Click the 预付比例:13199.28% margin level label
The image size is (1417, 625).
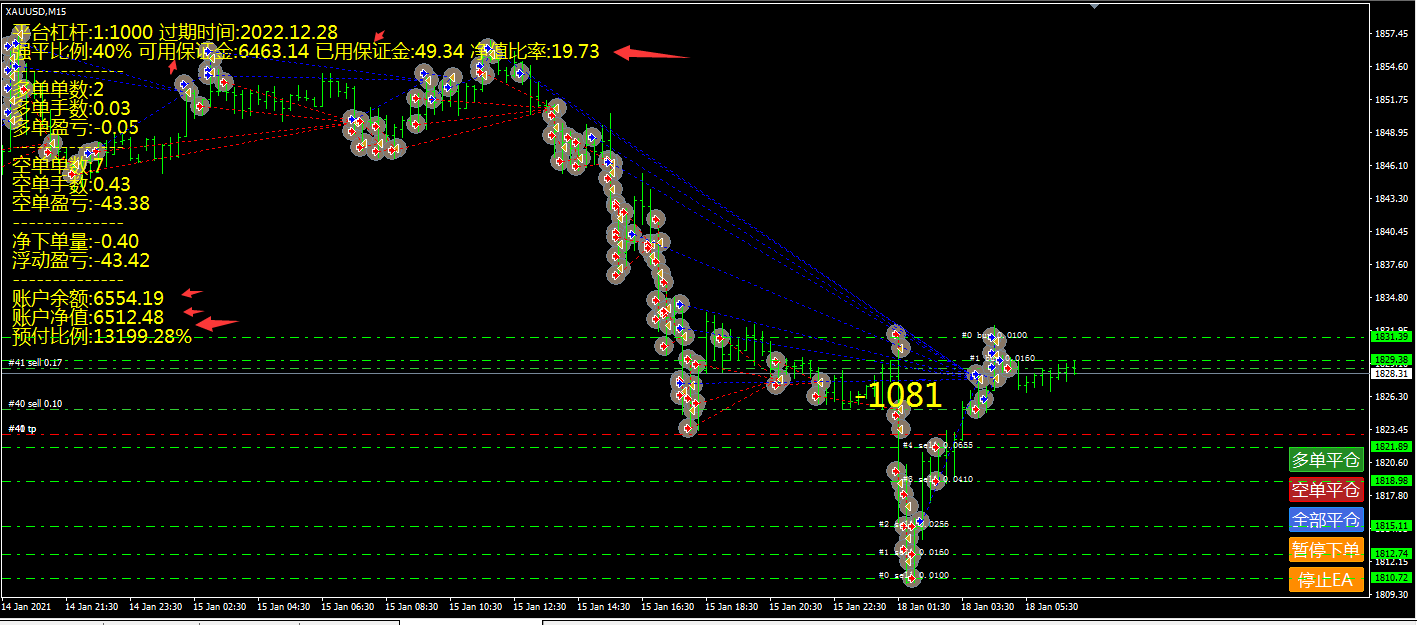(102, 336)
